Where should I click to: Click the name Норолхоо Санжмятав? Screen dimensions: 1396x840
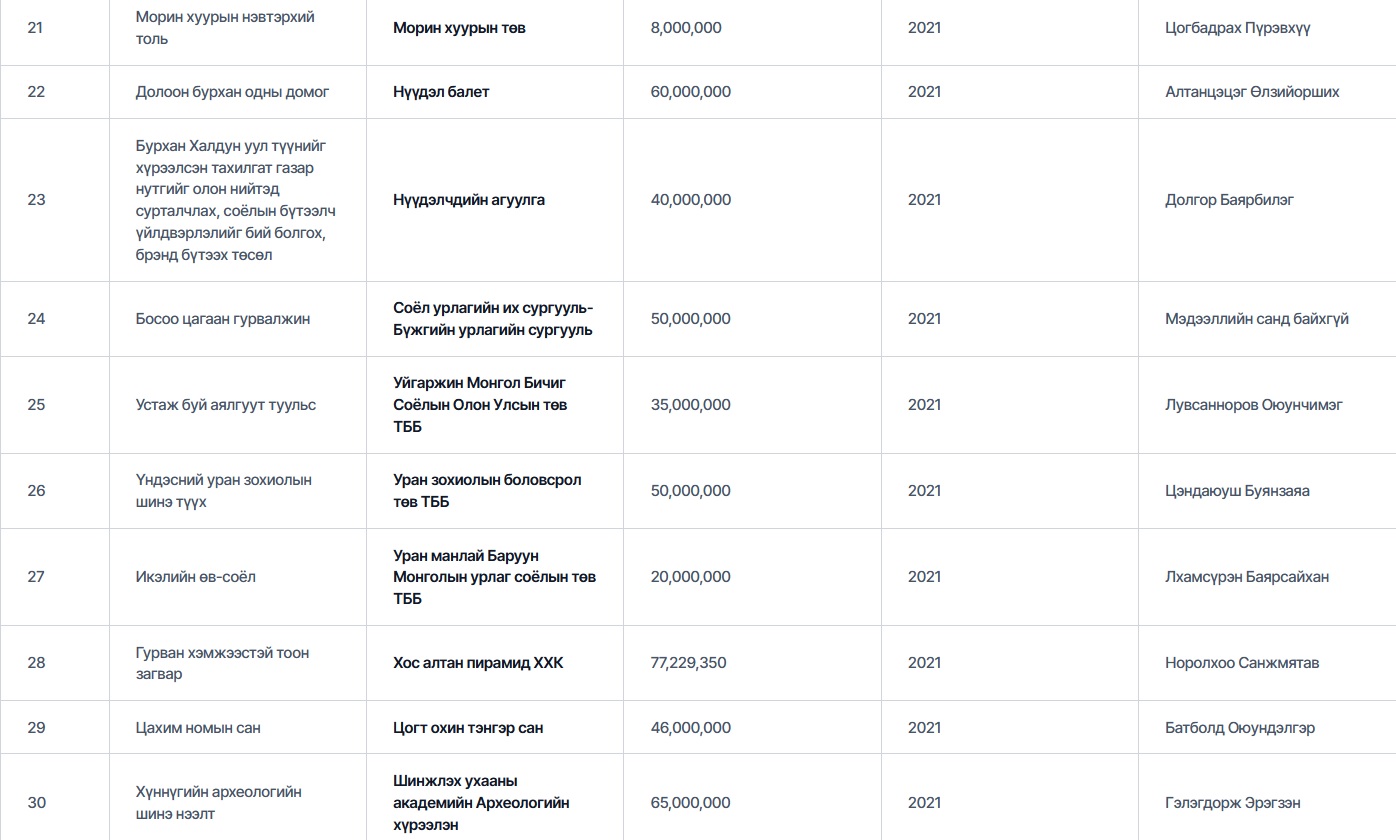pos(1241,663)
